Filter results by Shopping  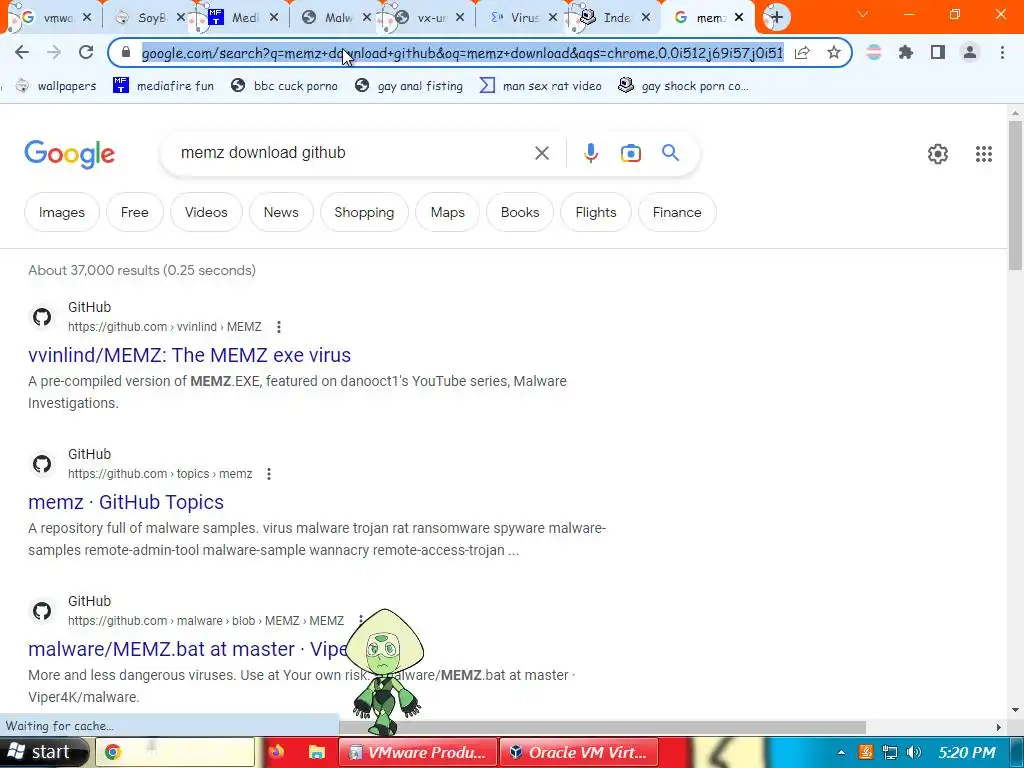tap(364, 212)
